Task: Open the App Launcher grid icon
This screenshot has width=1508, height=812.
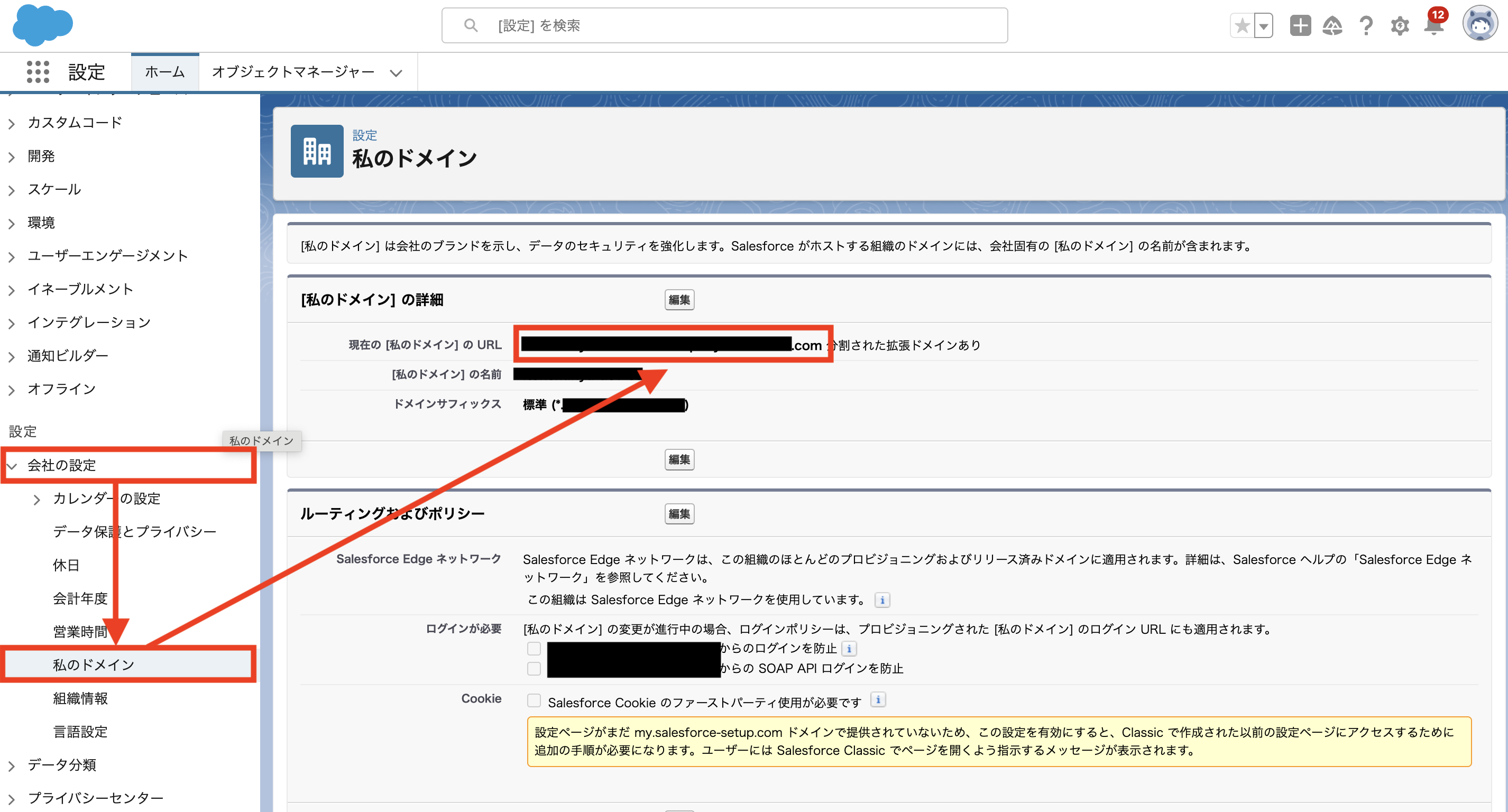Action: pyautogui.click(x=36, y=71)
